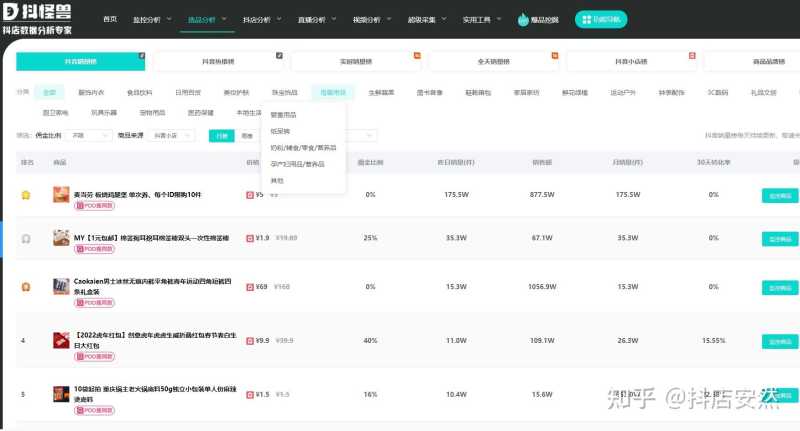Expand the 超级采集 nav menu
Screen dimensions: 800x431
[x=427, y=20]
